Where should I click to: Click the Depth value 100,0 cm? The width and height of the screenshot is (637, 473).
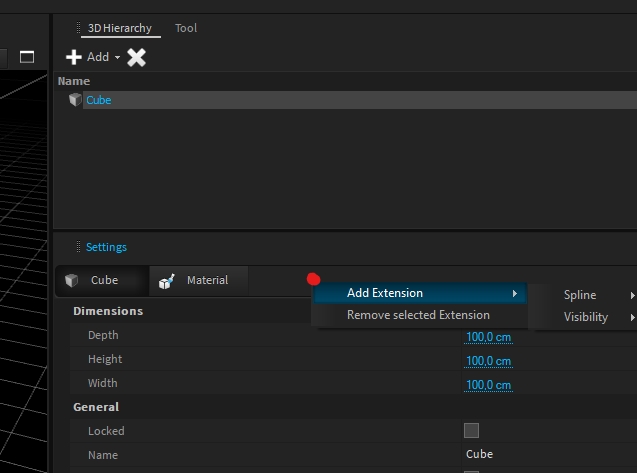(x=488, y=337)
